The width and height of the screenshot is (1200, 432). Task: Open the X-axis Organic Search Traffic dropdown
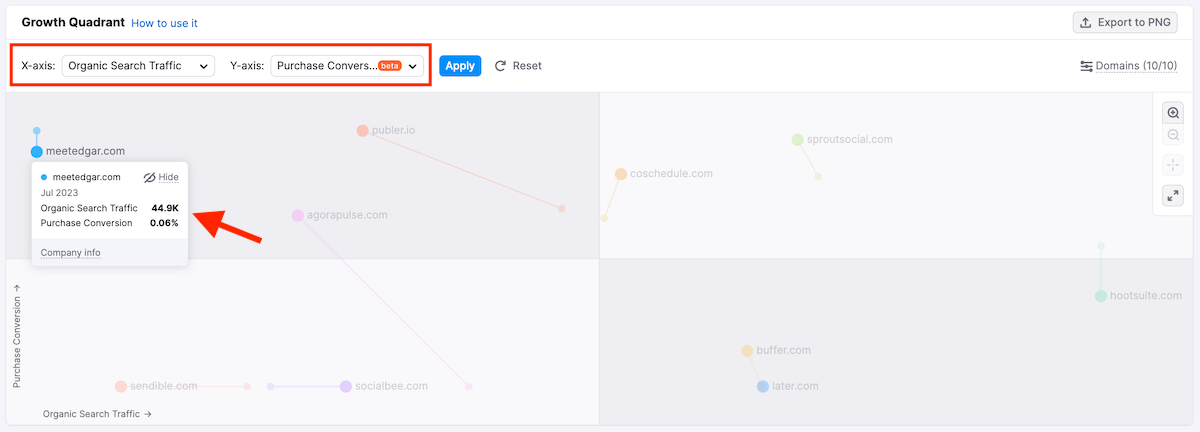[x=138, y=66]
